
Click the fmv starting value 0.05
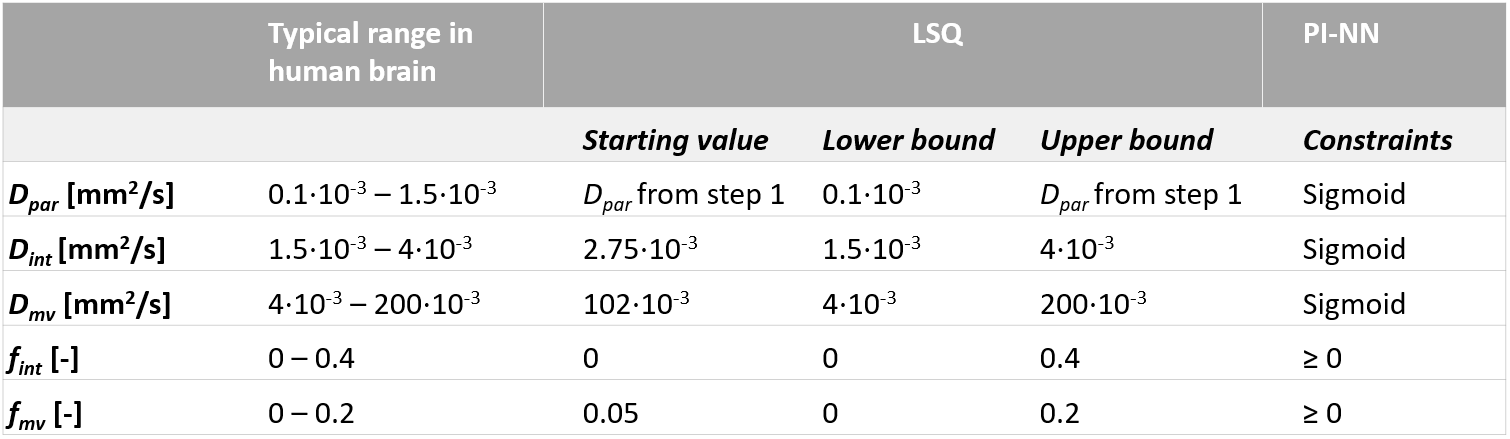pyautogui.click(x=609, y=413)
